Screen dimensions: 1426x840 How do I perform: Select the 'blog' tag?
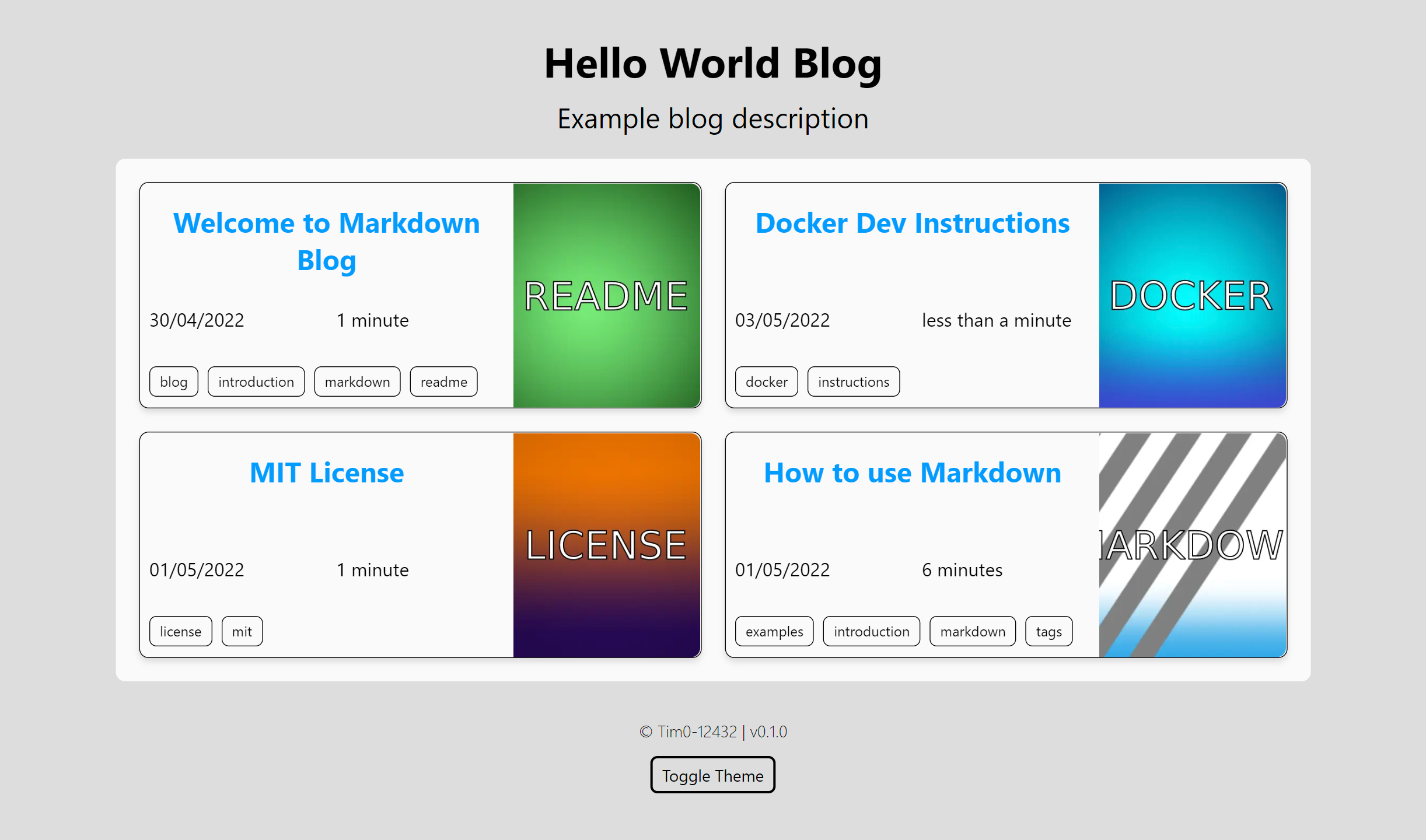(173, 382)
